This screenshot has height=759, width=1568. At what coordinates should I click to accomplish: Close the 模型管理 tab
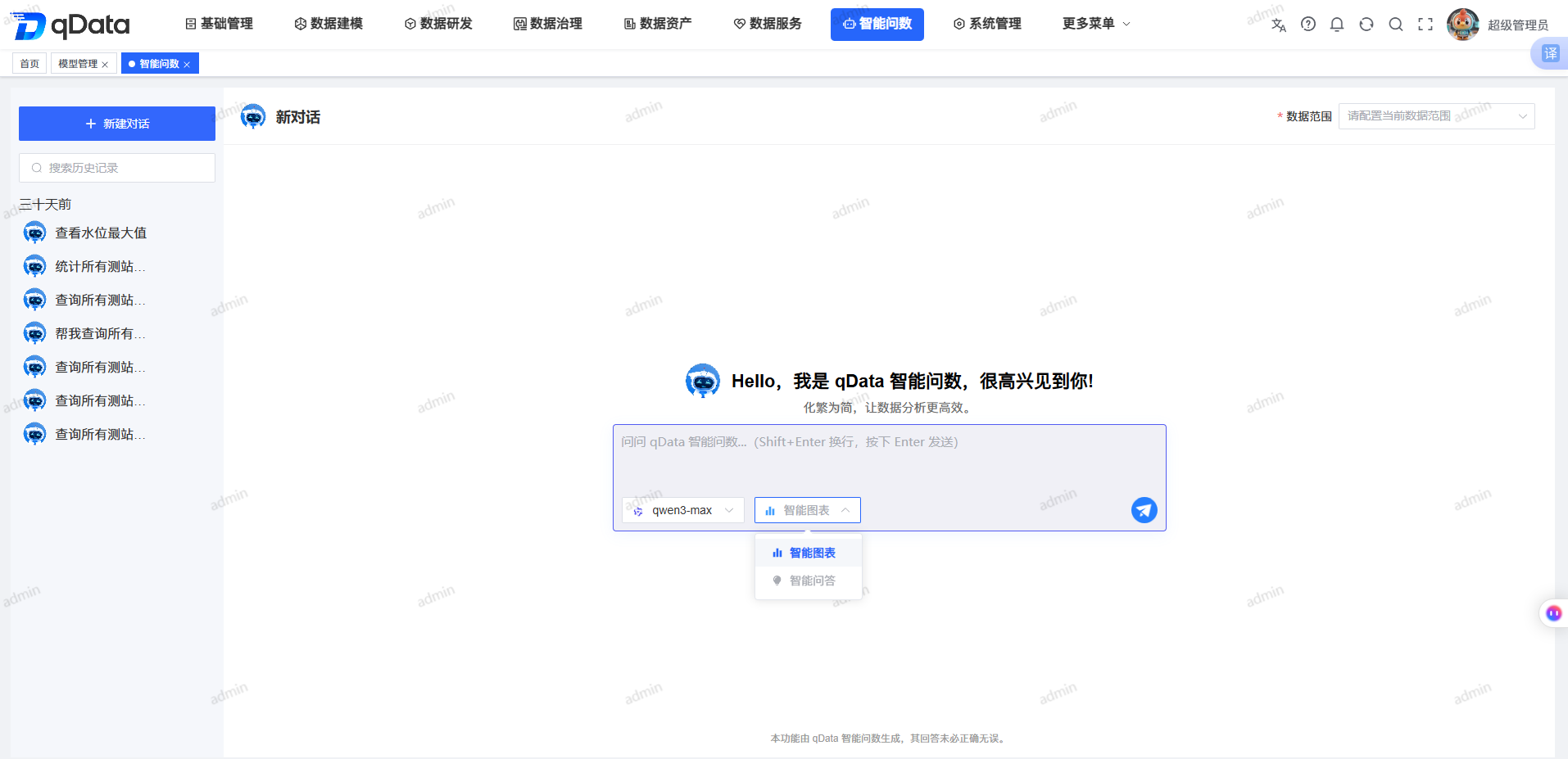[105, 65]
